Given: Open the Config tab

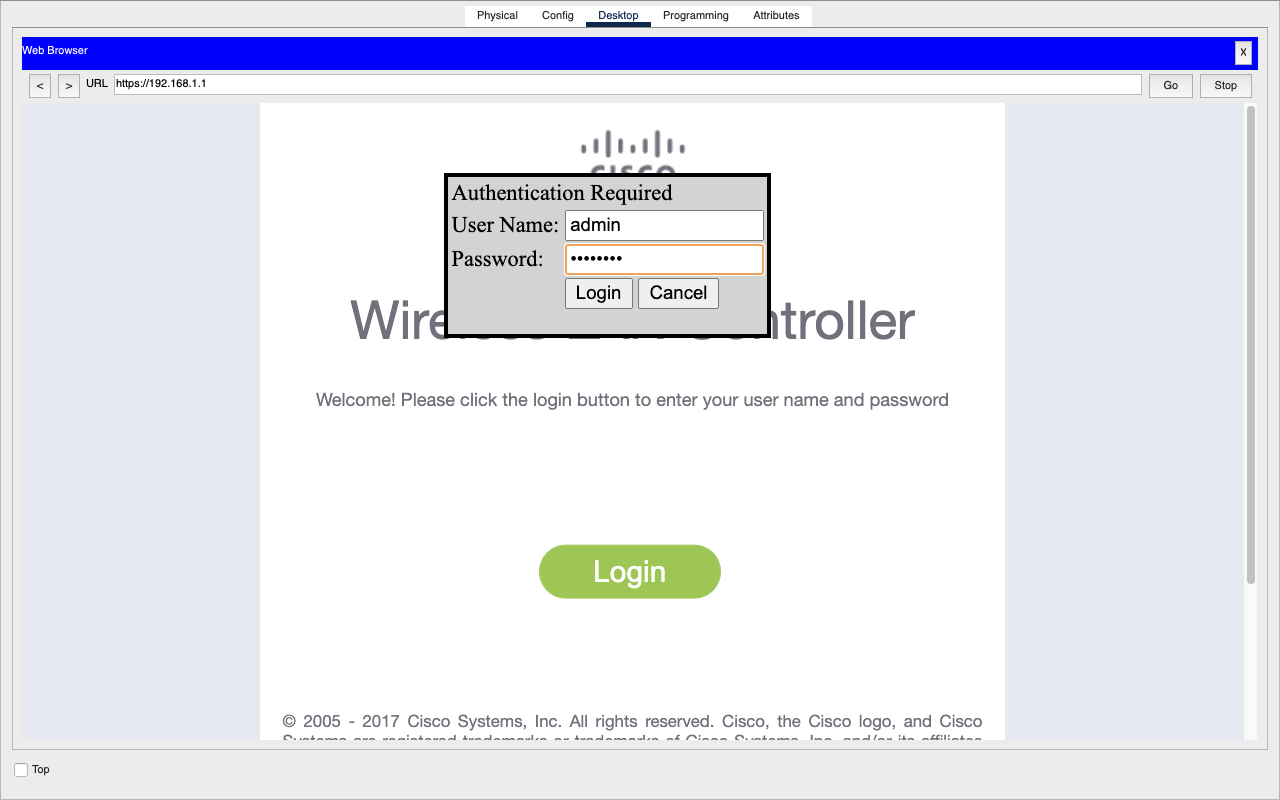Looking at the screenshot, I should [558, 16].
